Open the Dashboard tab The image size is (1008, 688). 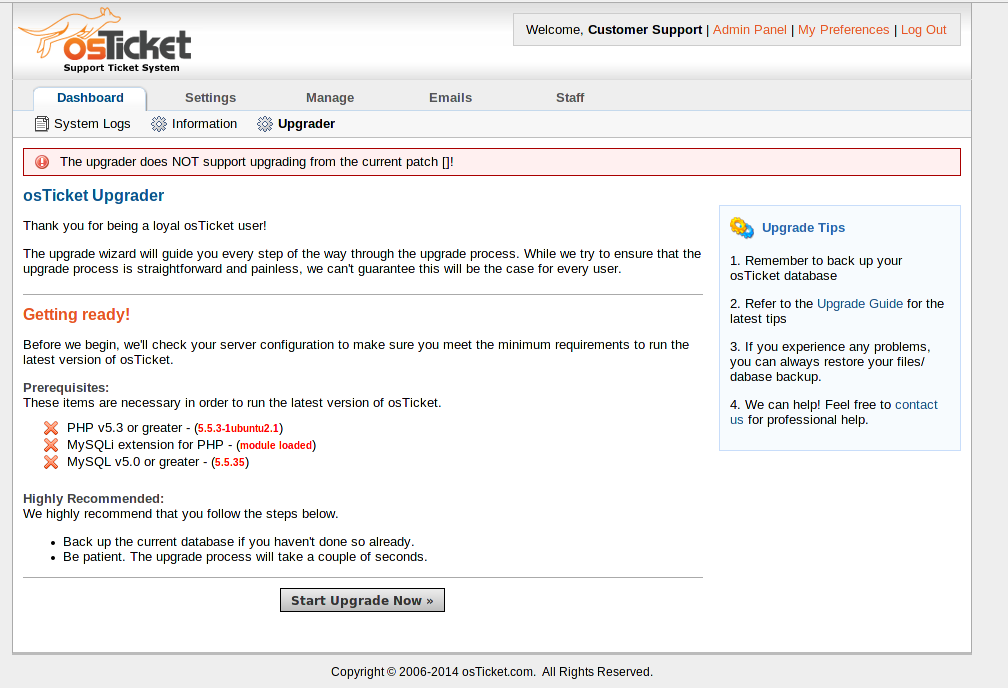click(90, 98)
